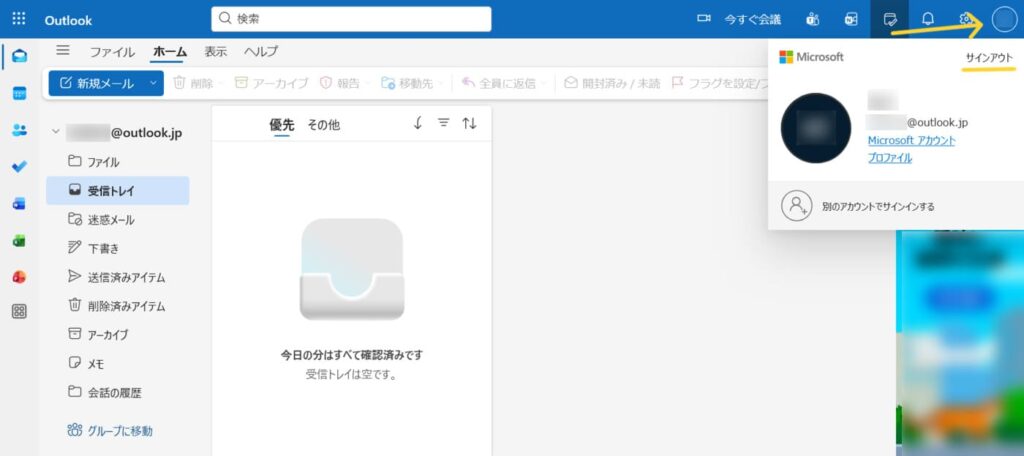Open the Outlook send-to-OneNote header icon
Screen dimensions: 1024x456
coord(851,20)
